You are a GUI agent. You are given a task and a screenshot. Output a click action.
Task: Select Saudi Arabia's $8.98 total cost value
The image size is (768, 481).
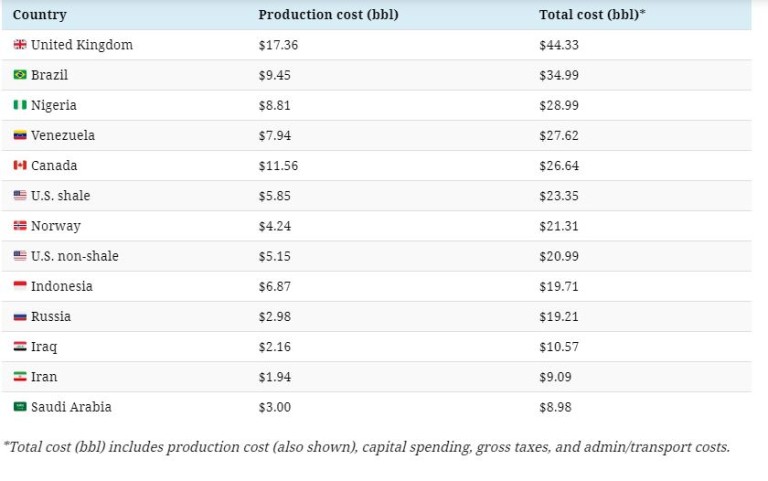tap(555, 407)
